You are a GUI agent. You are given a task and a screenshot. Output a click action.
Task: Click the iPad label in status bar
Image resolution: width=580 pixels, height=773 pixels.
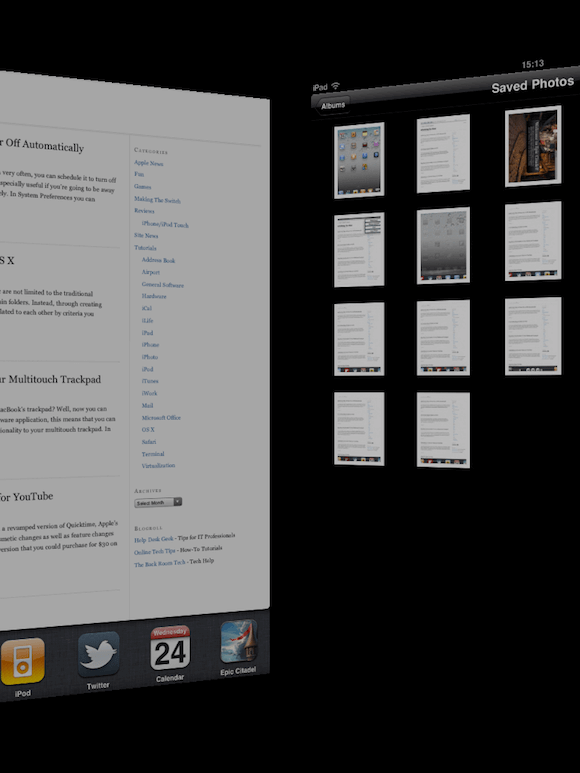320,88
